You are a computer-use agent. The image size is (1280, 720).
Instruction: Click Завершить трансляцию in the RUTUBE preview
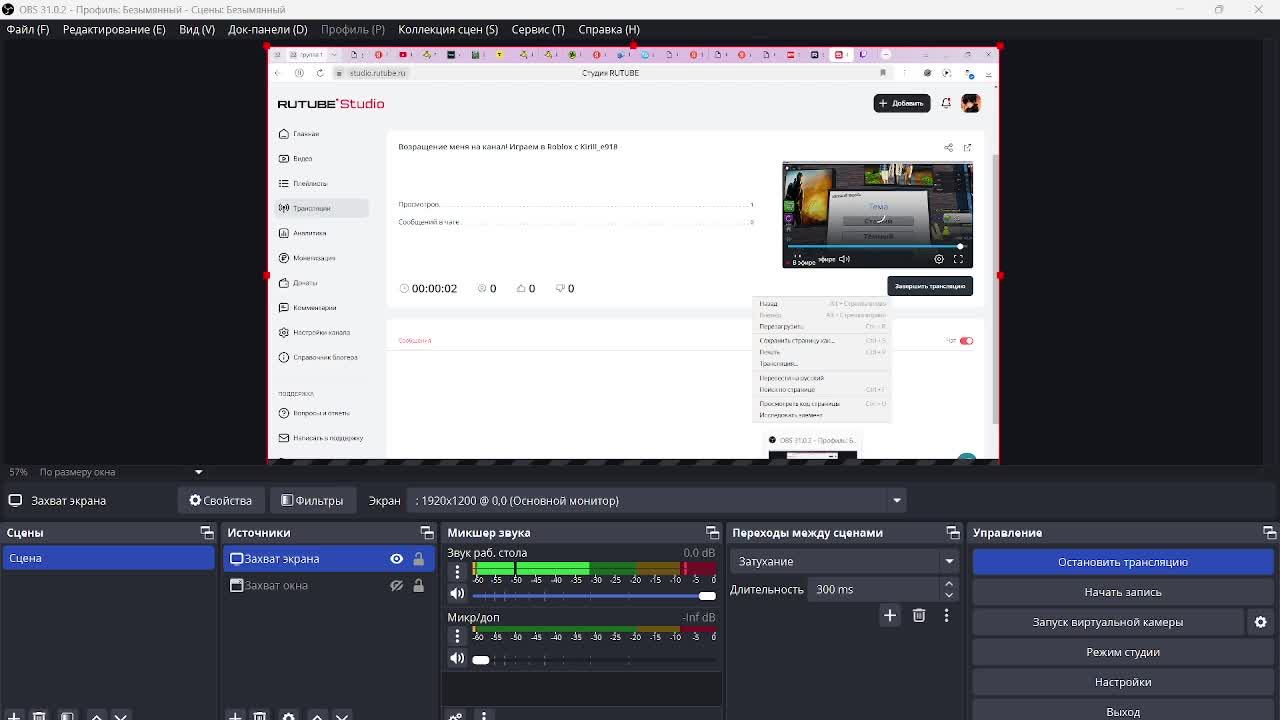tap(930, 286)
